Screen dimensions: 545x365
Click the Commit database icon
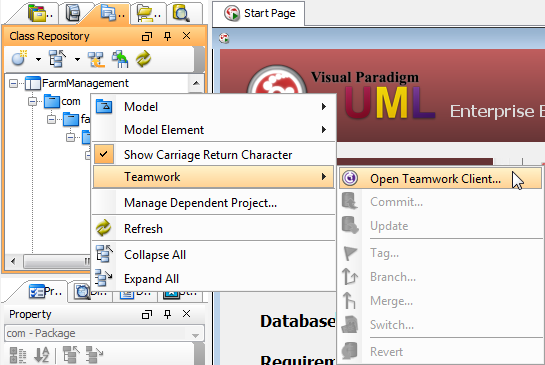pyautogui.click(x=350, y=201)
